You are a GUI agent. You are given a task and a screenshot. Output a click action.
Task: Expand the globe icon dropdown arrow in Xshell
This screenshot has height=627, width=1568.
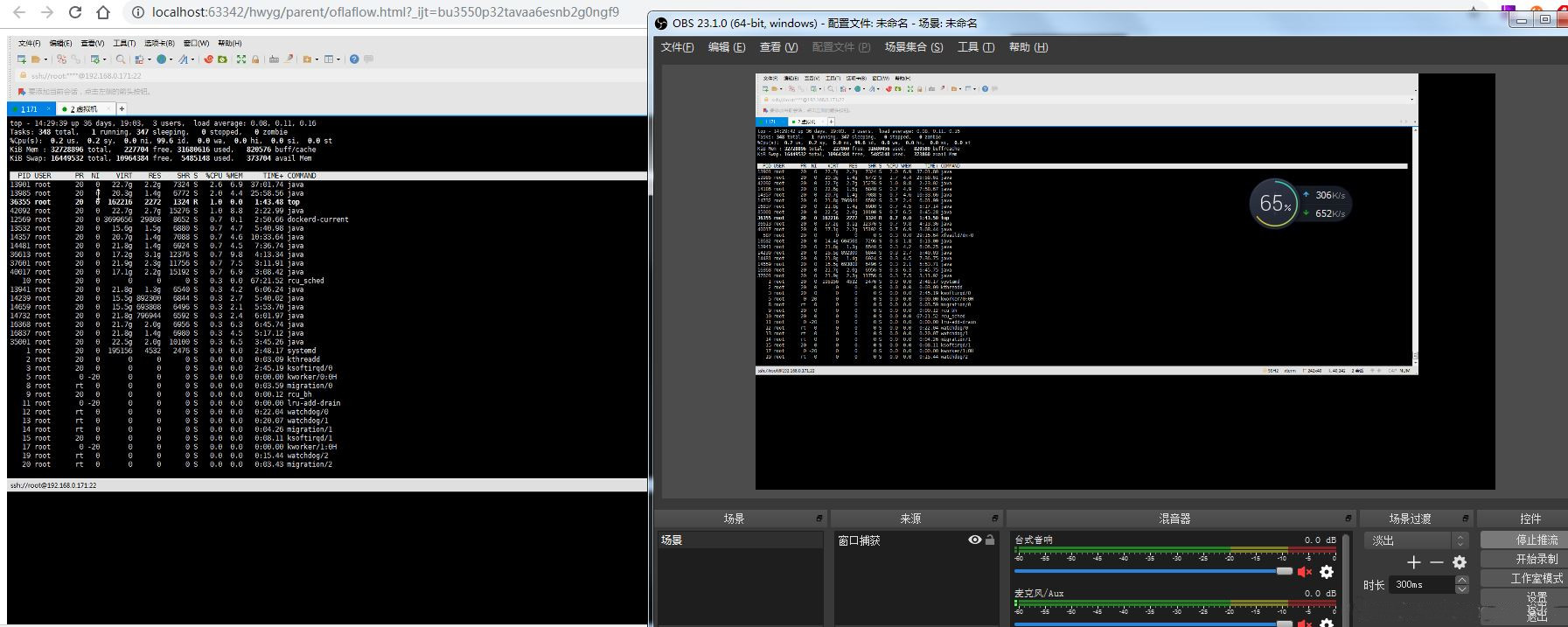pyautogui.click(x=172, y=59)
